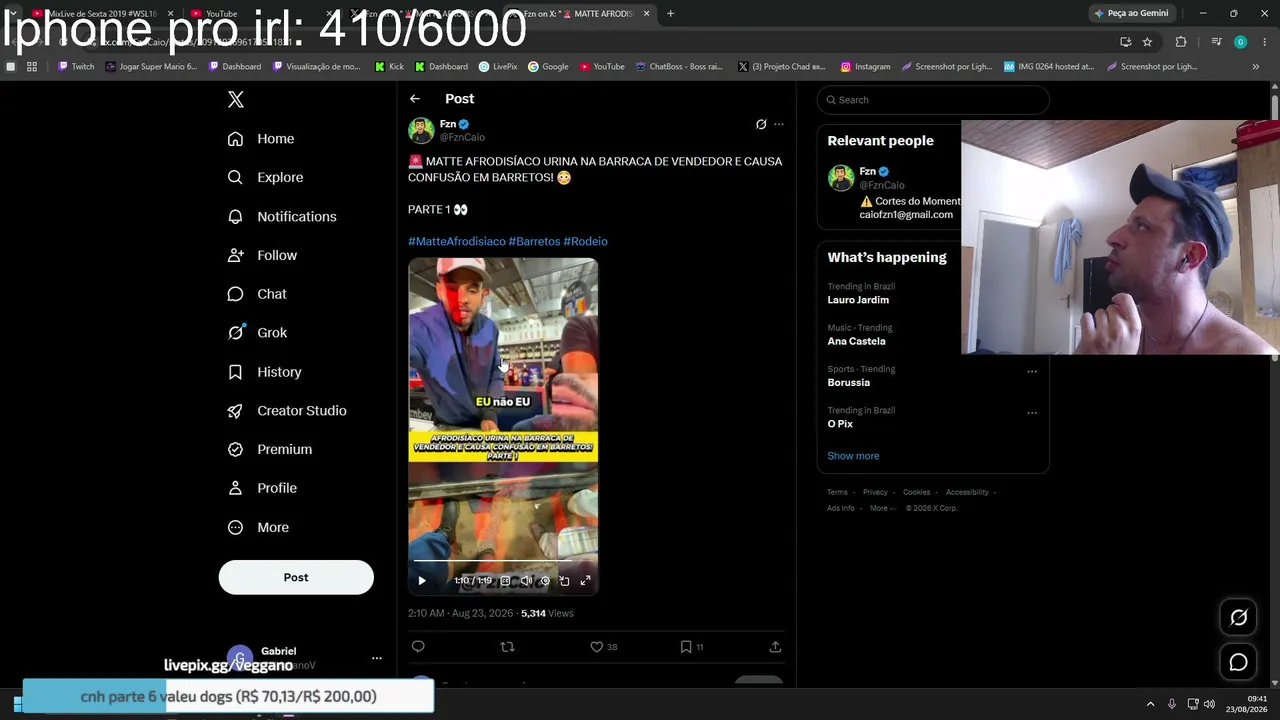
Task: Open the Instagram bookmark
Action: click(x=865, y=67)
